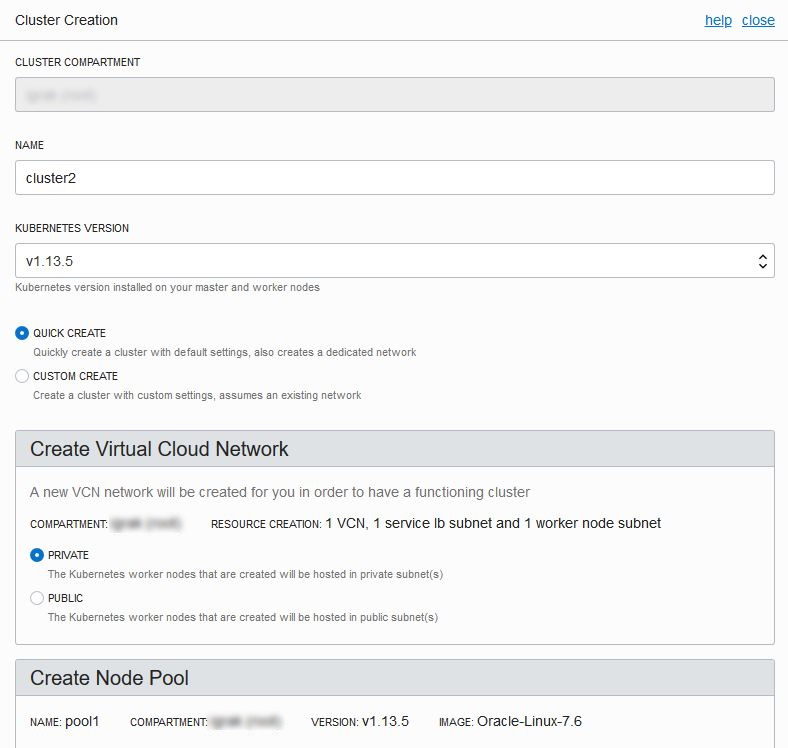The width and height of the screenshot is (788, 748).
Task: Click the close link in the header
Action: (x=758, y=20)
